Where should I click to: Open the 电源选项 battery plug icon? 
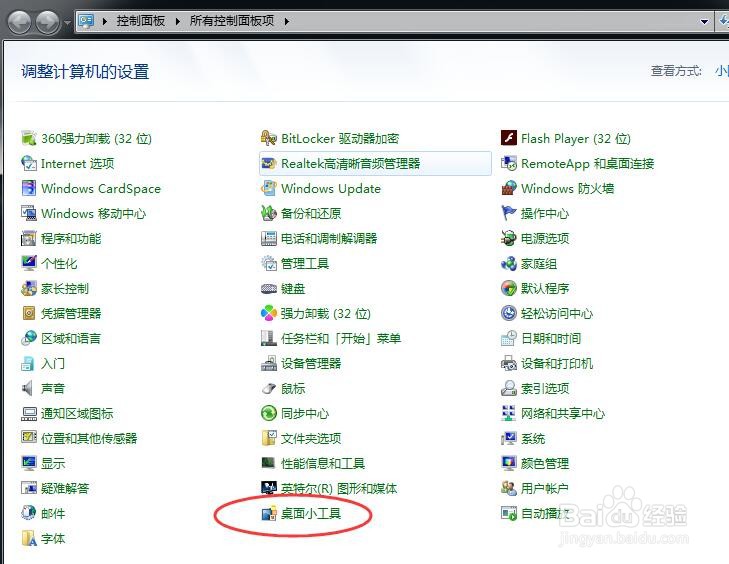tap(509, 239)
